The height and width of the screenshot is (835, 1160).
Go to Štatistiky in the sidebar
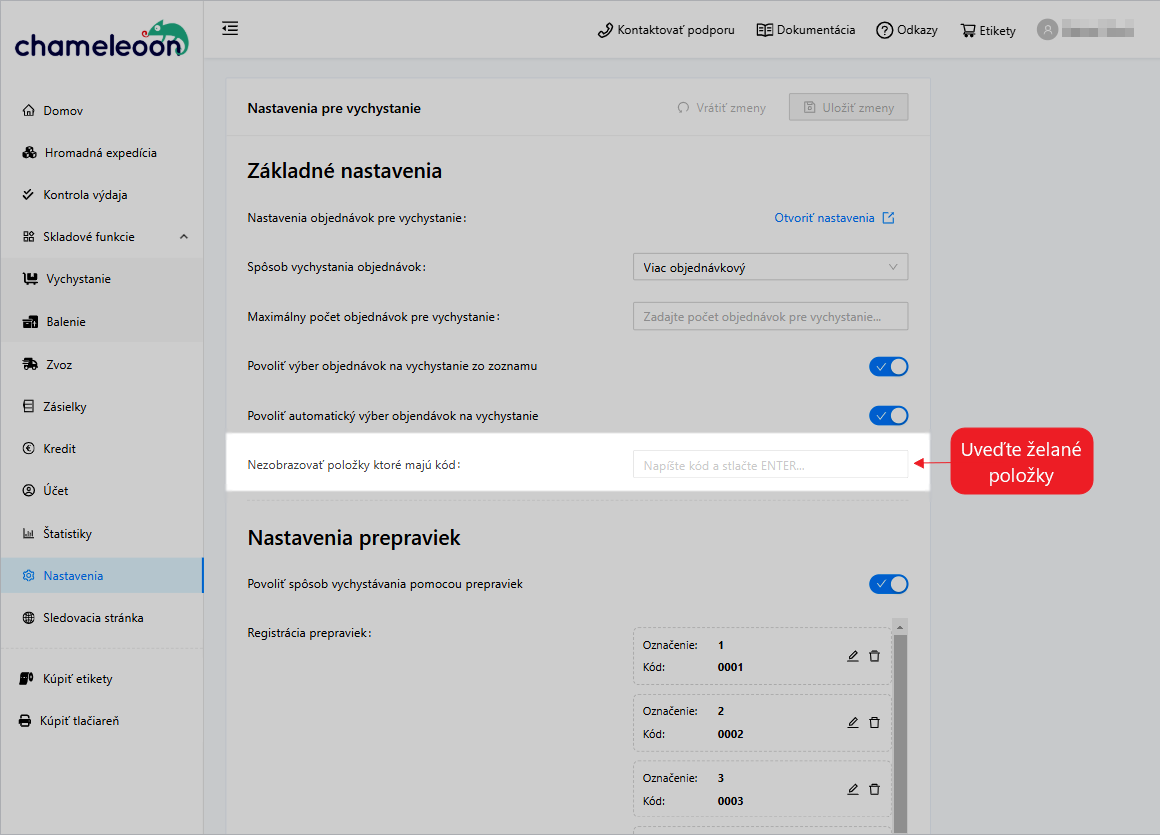(x=67, y=534)
